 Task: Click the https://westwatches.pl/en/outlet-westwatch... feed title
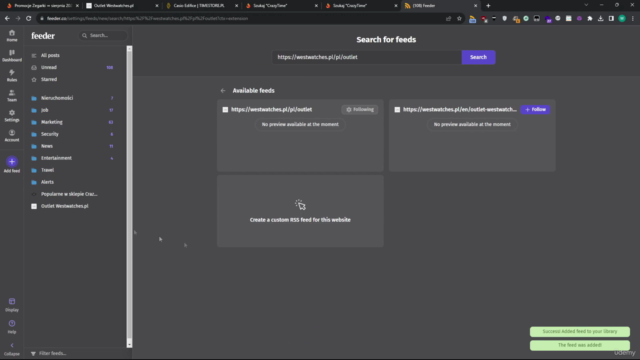tap(460, 109)
